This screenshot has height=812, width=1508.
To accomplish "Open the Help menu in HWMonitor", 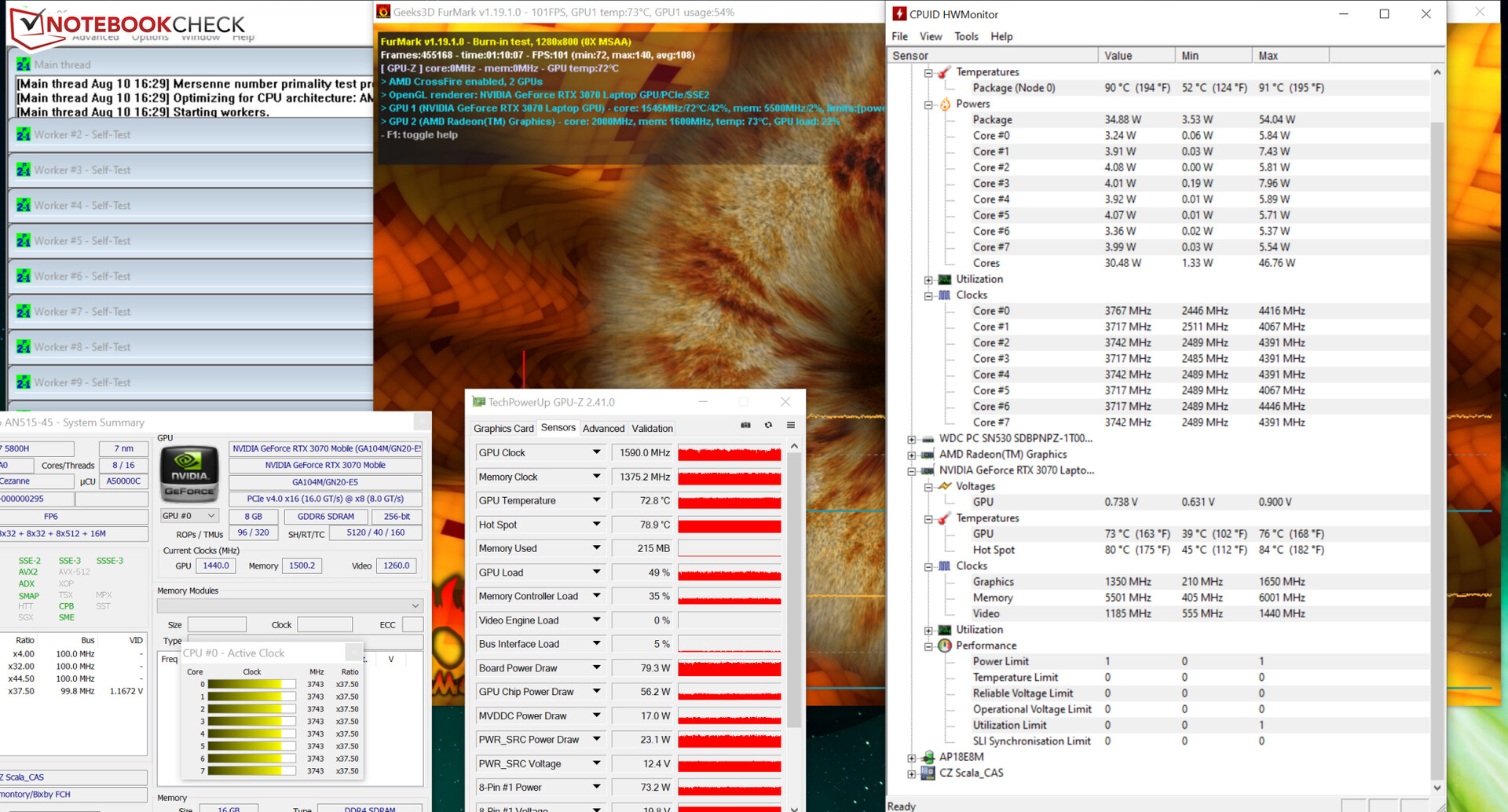I will pyautogui.click(x=1001, y=36).
